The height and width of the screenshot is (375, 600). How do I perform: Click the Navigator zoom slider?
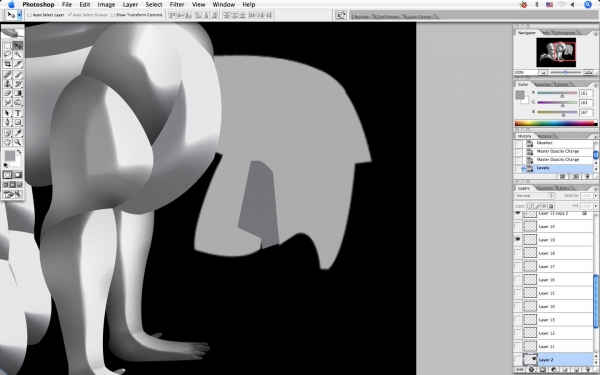point(566,72)
